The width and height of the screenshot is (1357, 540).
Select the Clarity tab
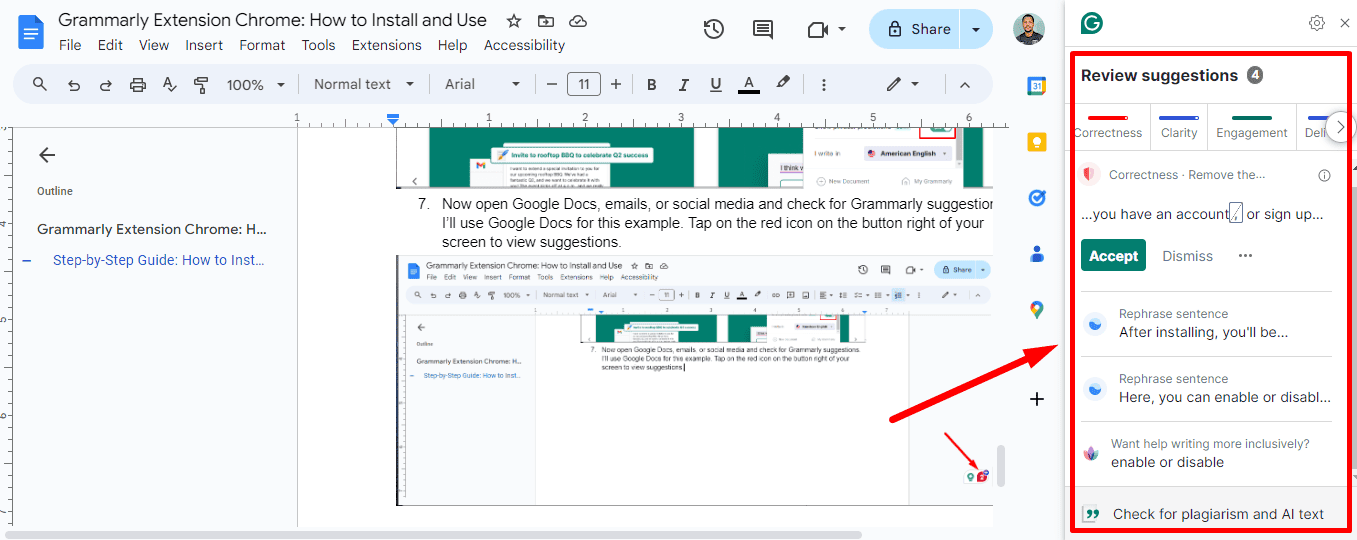(1179, 127)
